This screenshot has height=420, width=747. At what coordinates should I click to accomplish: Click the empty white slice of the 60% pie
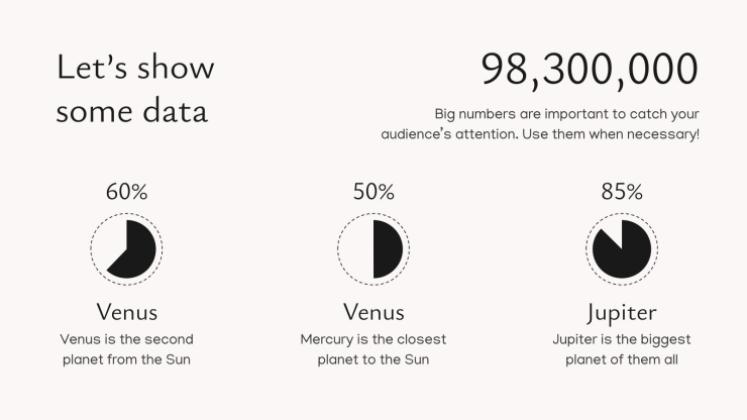pos(116,238)
